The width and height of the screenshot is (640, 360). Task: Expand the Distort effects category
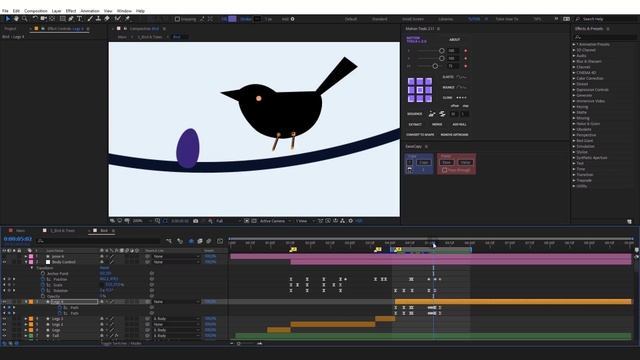[574, 84]
